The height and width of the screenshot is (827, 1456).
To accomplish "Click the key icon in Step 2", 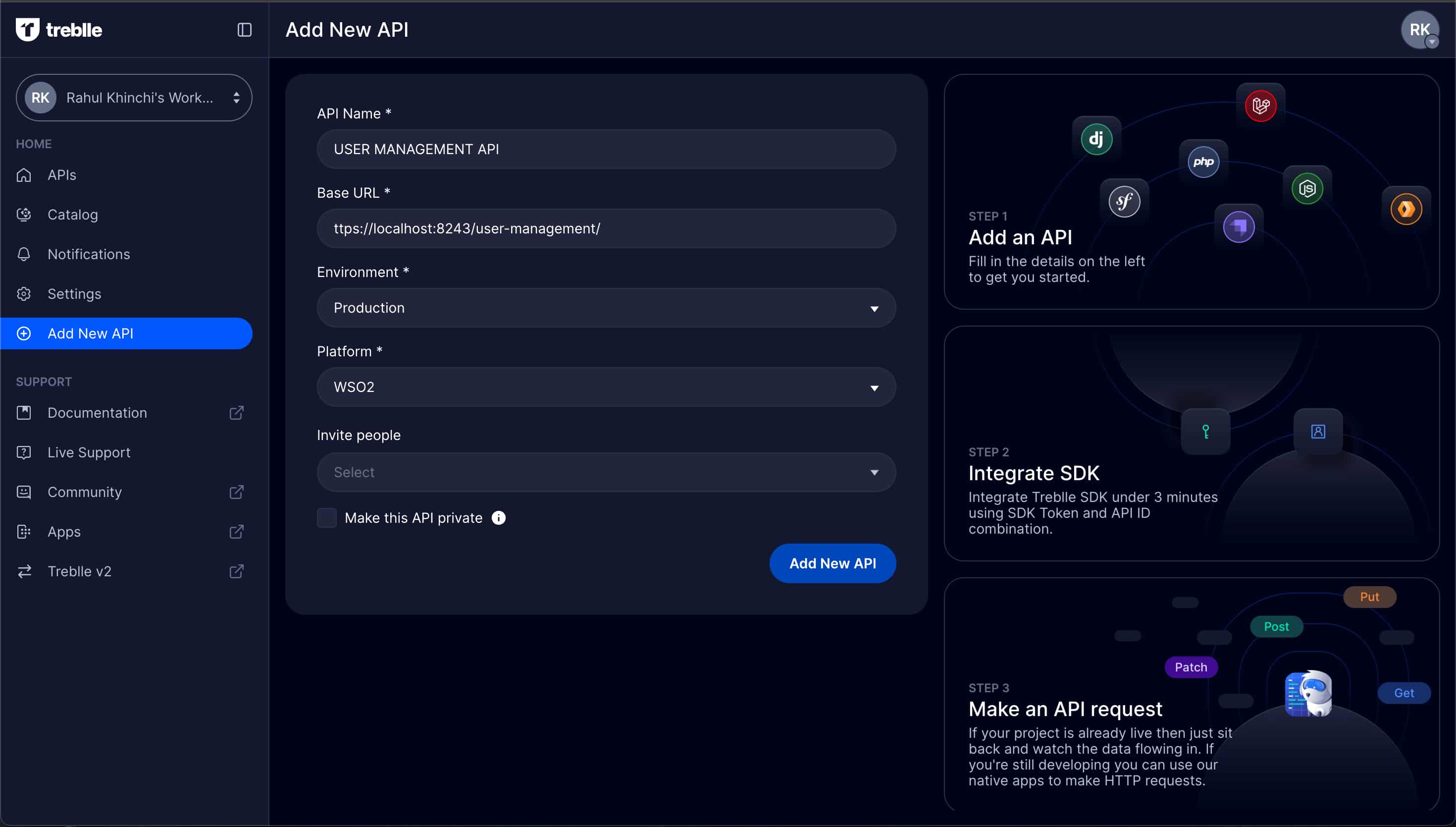I will point(1206,432).
